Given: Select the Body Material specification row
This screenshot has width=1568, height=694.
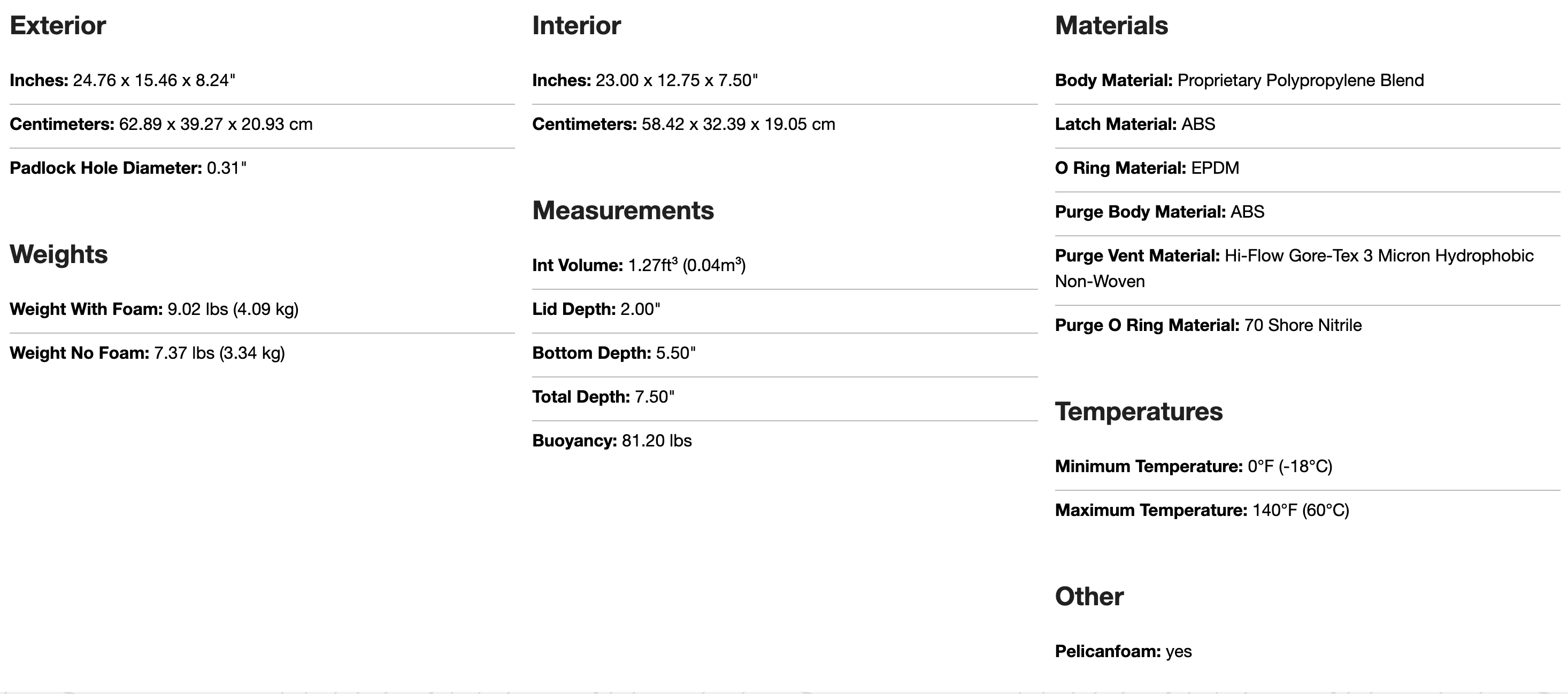Looking at the screenshot, I should coord(1239,80).
